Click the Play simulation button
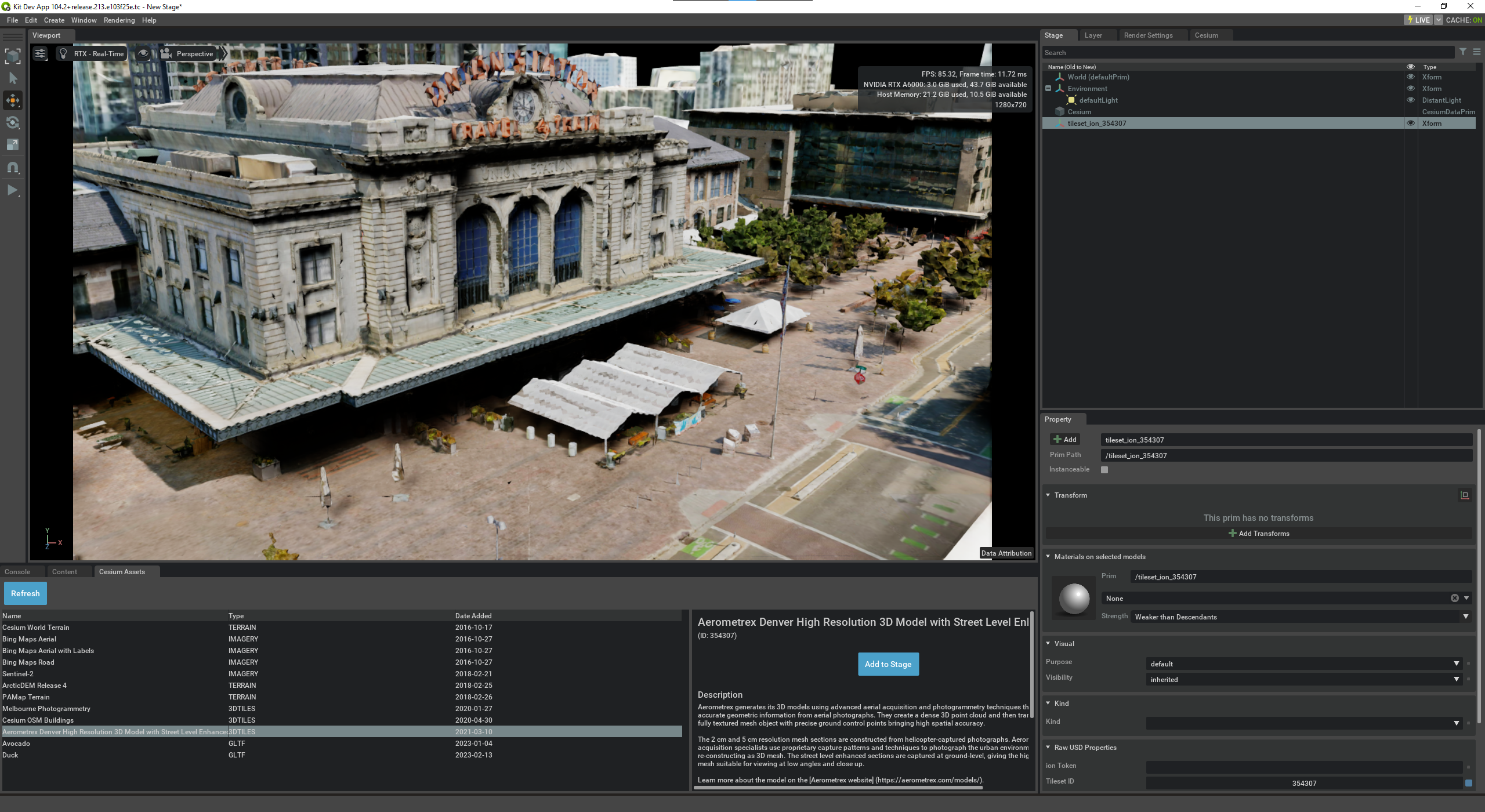This screenshot has height=812, width=1485. pyautogui.click(x=13, y=190)
